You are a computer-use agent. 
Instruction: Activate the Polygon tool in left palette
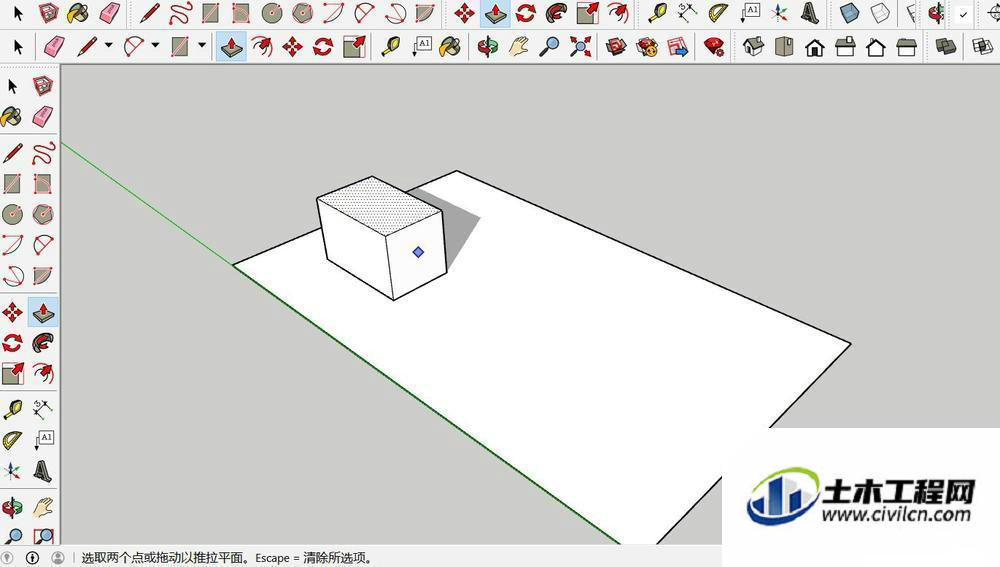click(43, 215)
